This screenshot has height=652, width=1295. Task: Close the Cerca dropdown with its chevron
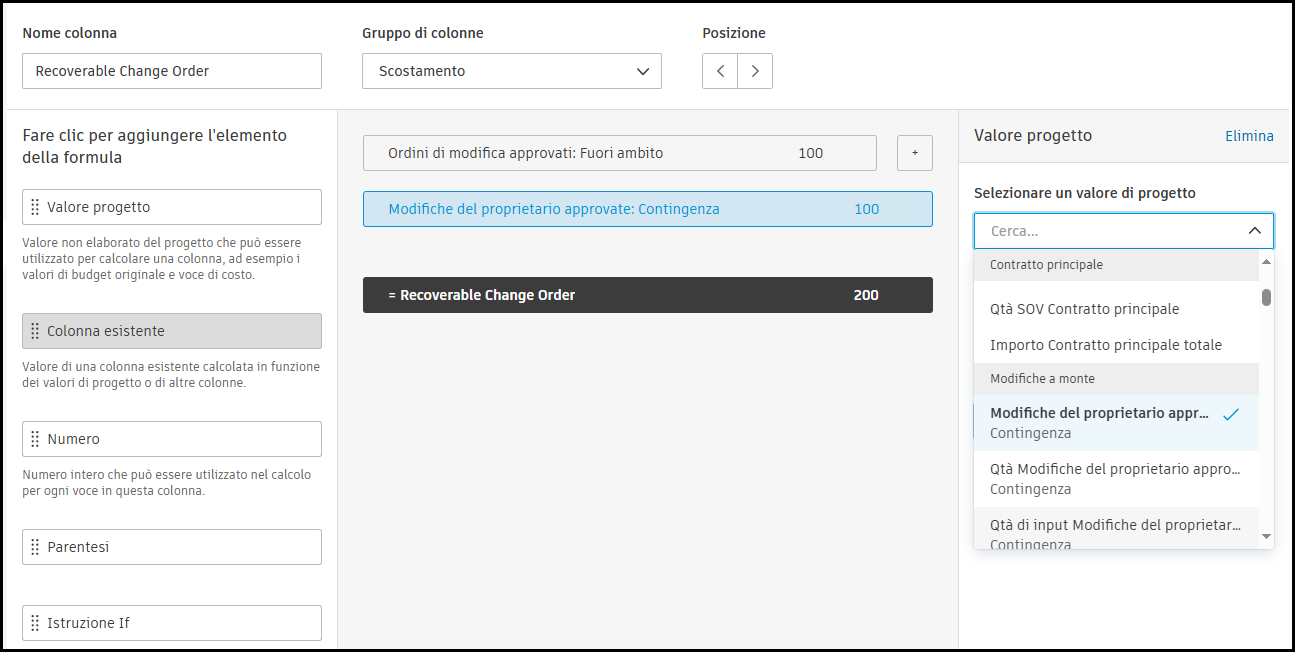pyautogui.click(x=1255, y=230)
